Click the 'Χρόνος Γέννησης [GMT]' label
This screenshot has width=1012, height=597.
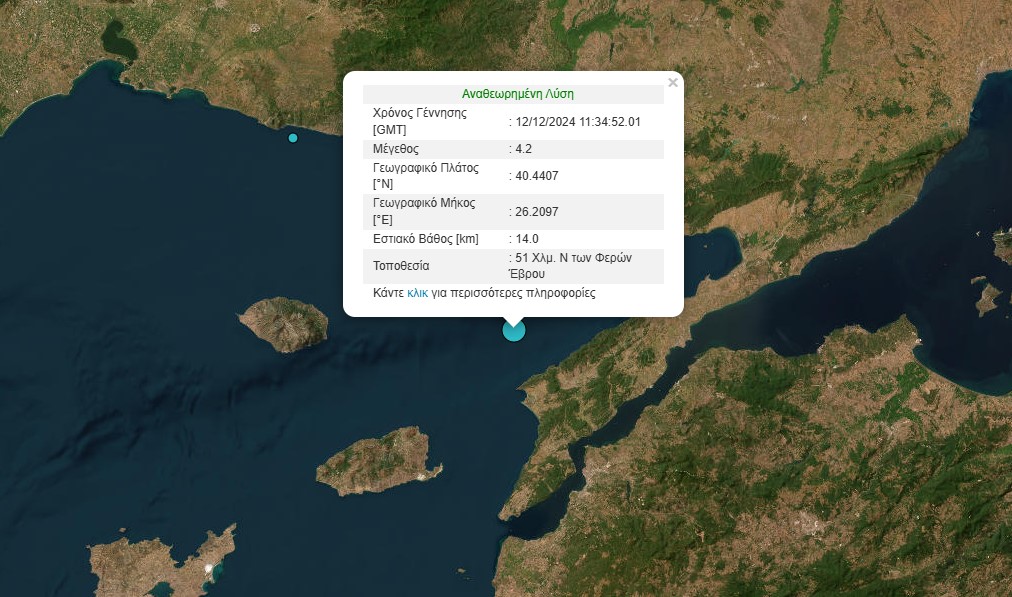pyautogui.click(x=419, y=122)
